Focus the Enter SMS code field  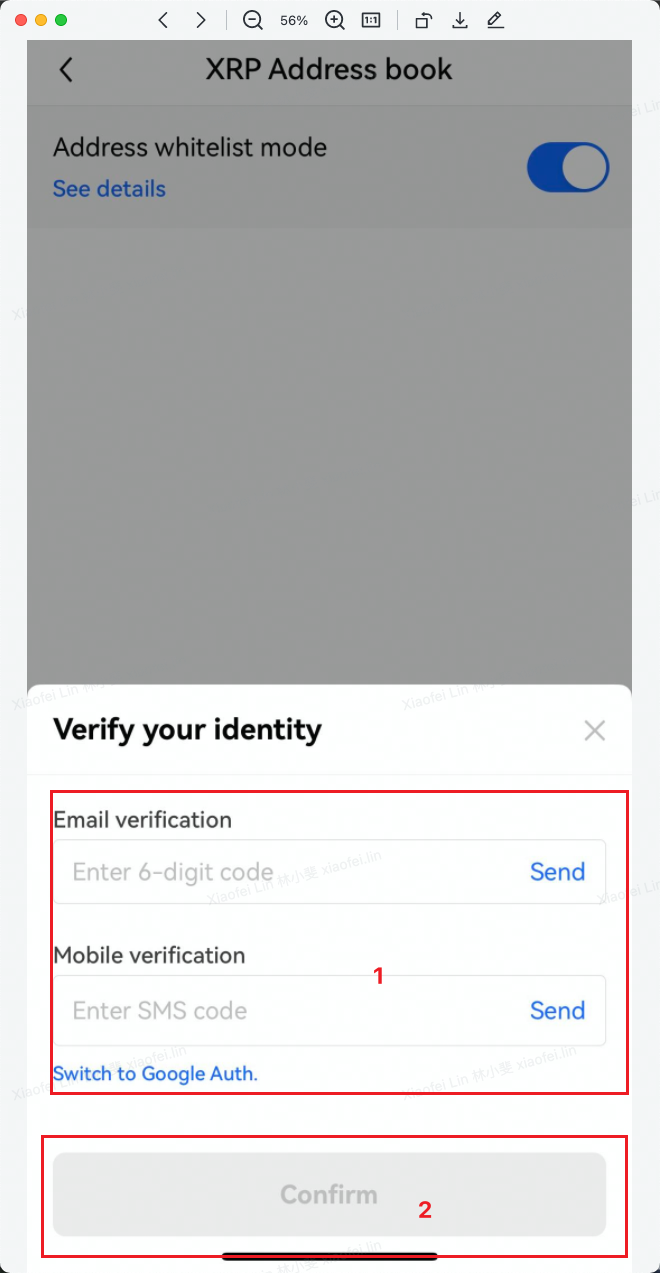pos(280,1010)
